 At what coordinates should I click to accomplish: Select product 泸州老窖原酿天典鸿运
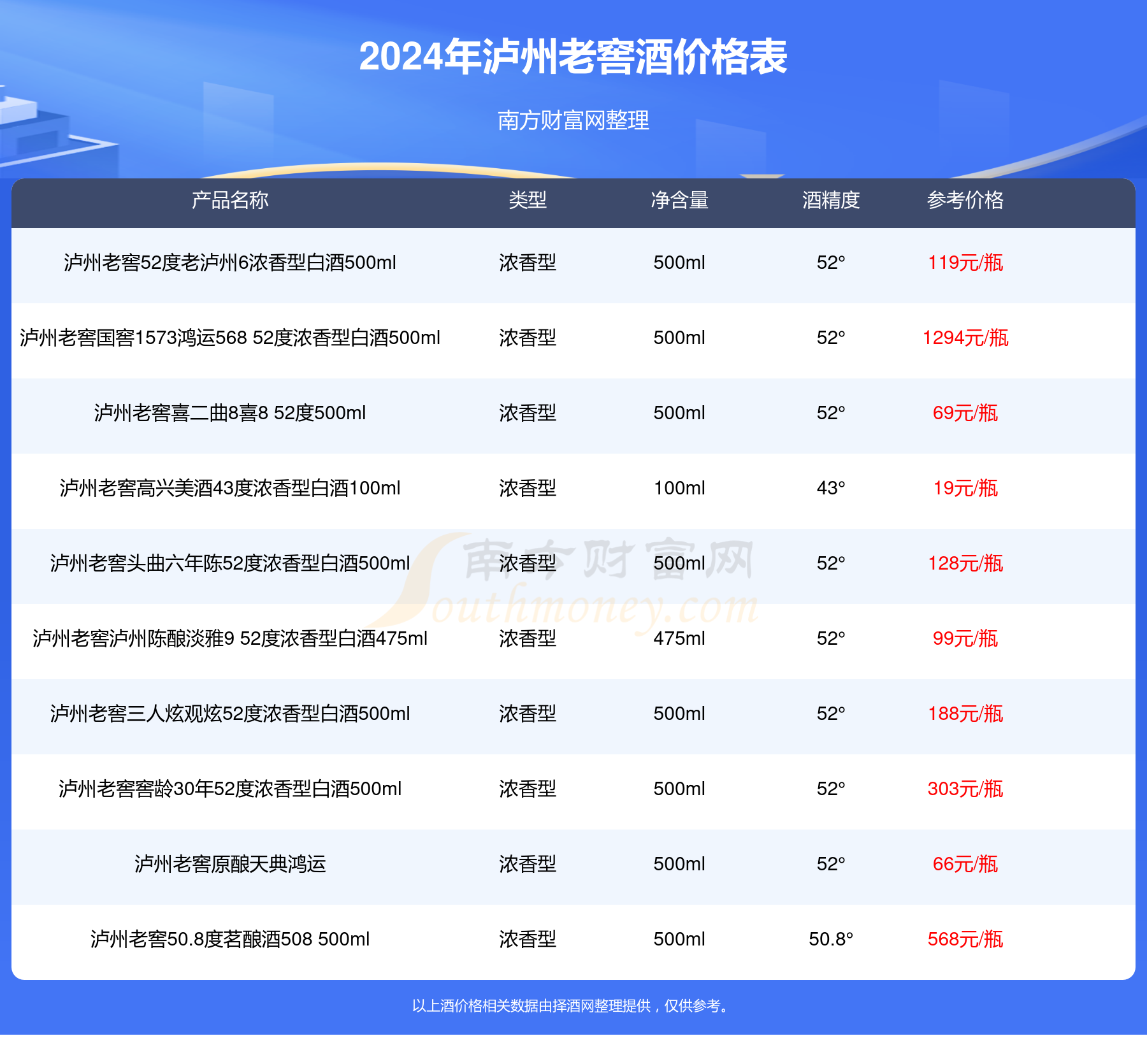coord(230,864)
